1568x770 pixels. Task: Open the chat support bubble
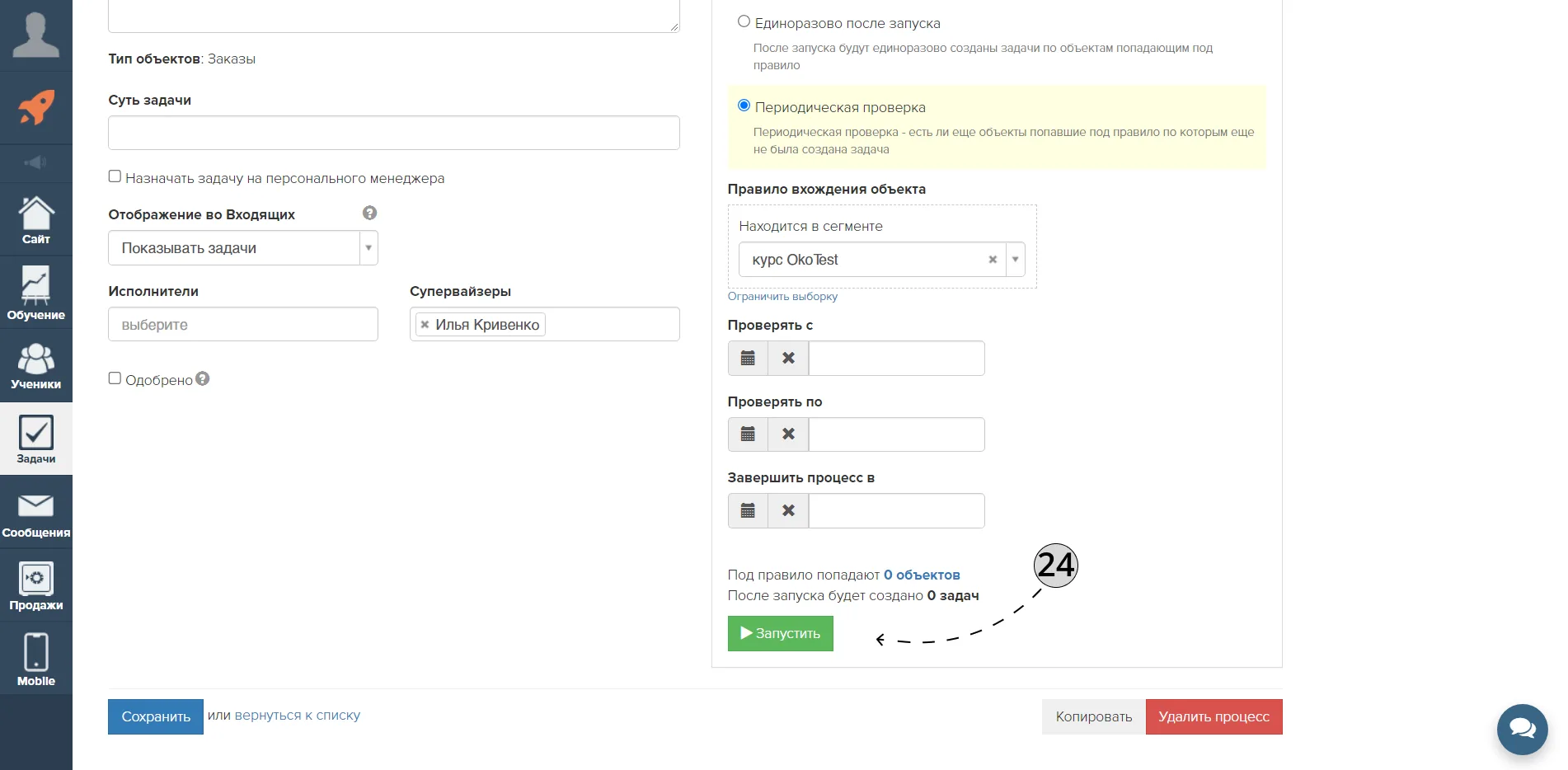(x=1522, y=729)
